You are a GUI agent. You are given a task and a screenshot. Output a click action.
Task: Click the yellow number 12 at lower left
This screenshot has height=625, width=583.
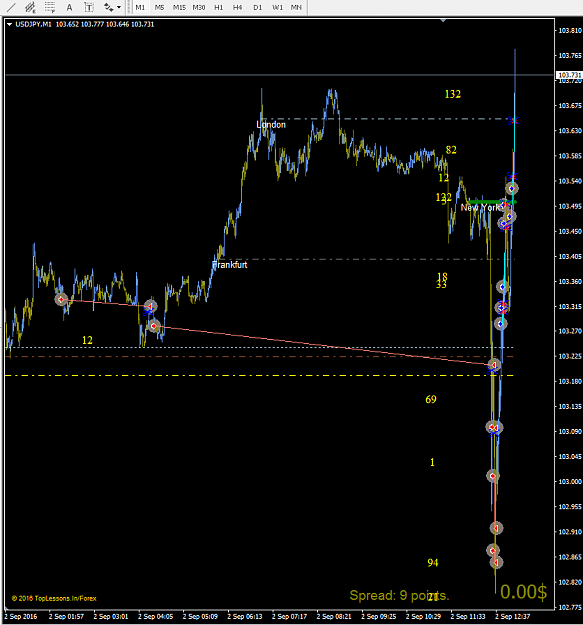[x=87, y=340]
